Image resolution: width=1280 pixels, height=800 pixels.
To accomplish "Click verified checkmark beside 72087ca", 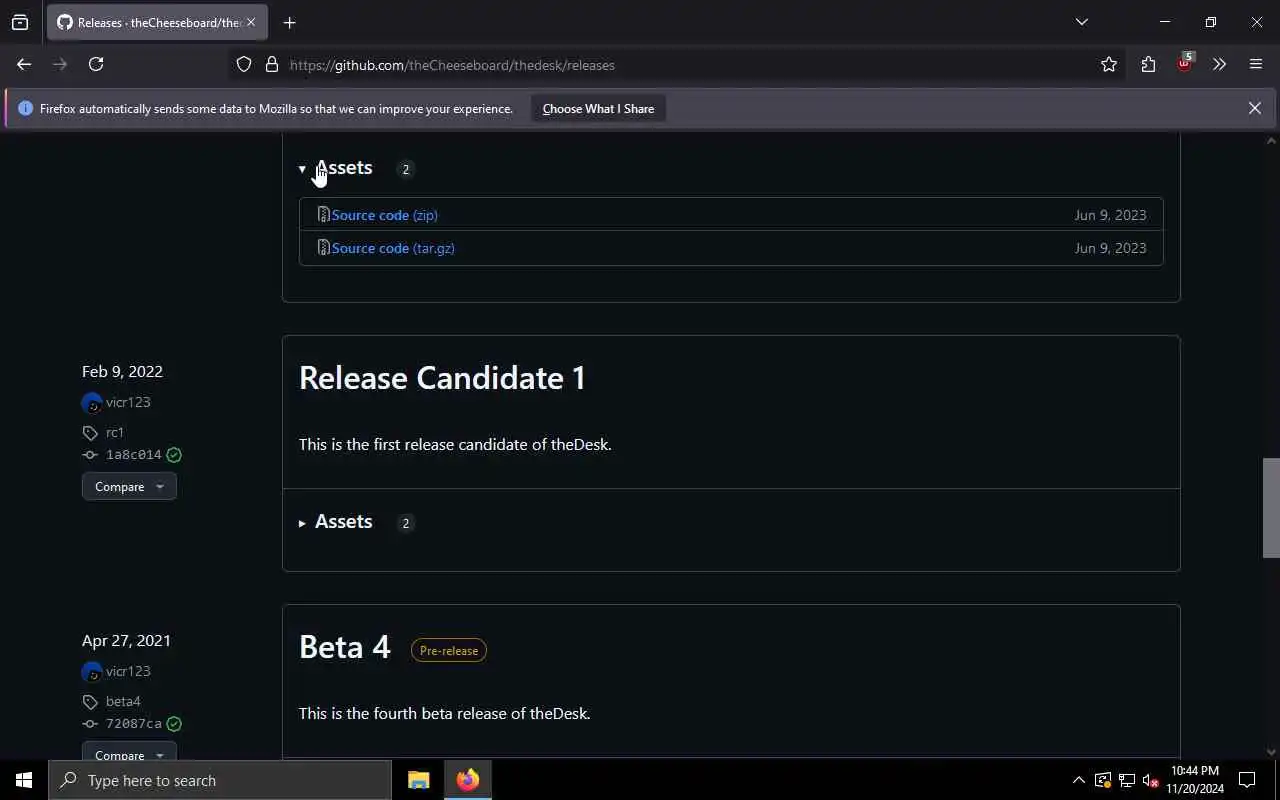I will click(x=174, y=724).
